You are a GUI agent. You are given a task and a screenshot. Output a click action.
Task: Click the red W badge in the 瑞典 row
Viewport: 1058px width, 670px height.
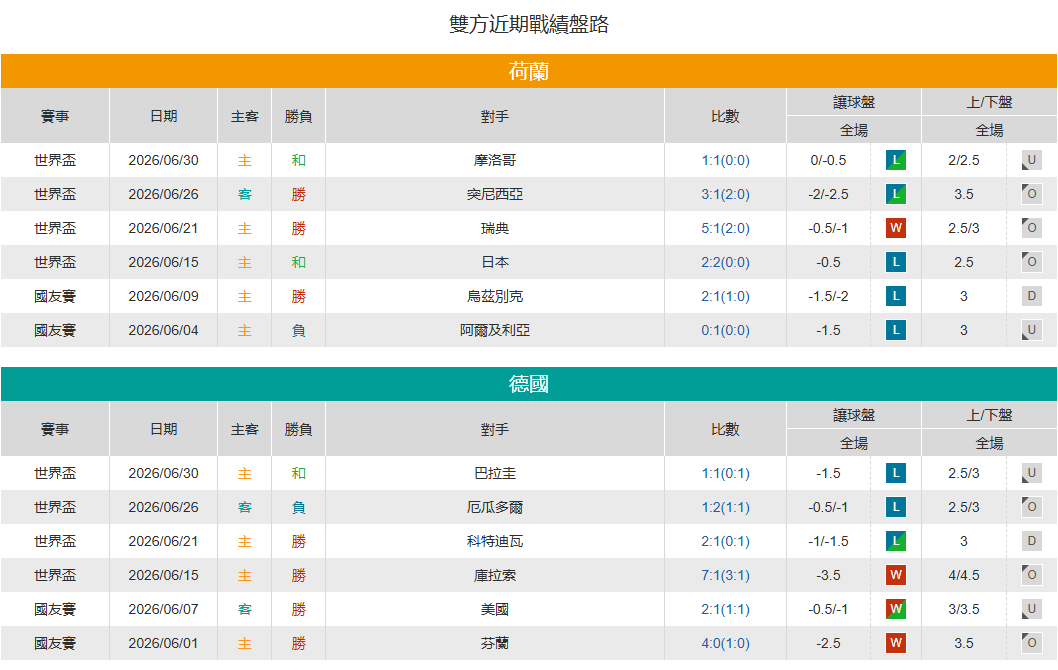(895, 228)
